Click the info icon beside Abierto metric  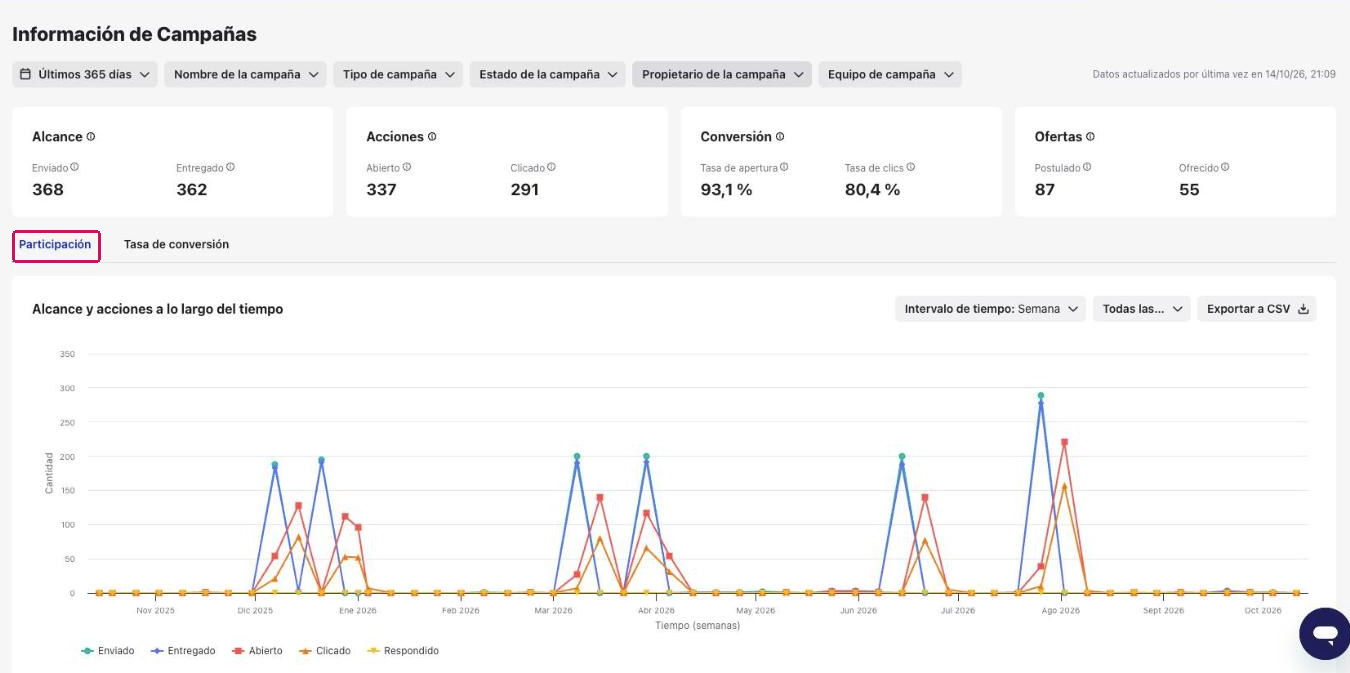pos(407,168)
